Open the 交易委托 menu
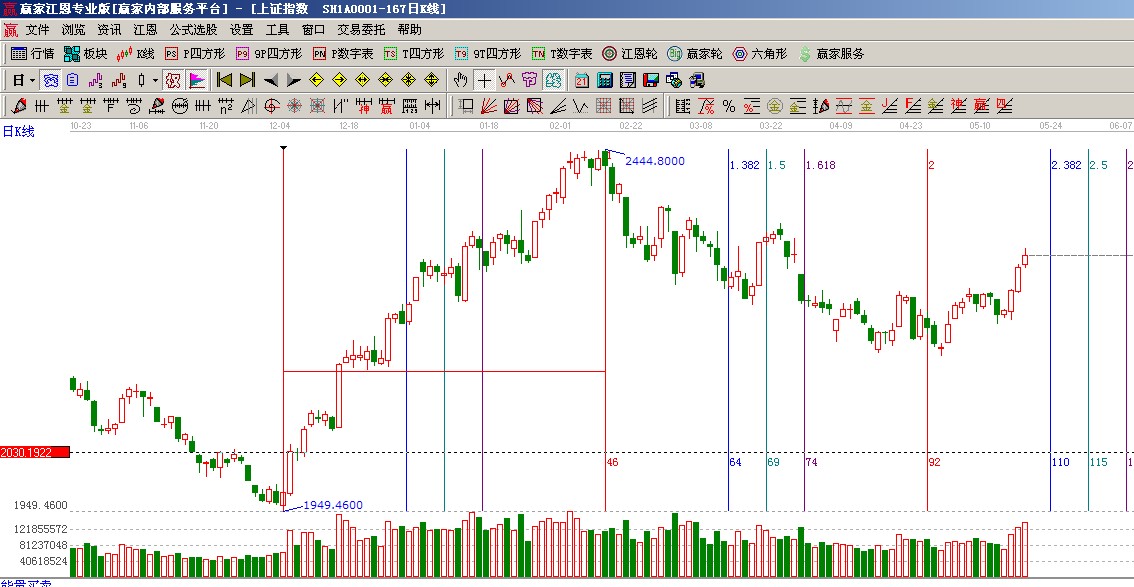The image size is (1134, 587). (x=361, y=30)
